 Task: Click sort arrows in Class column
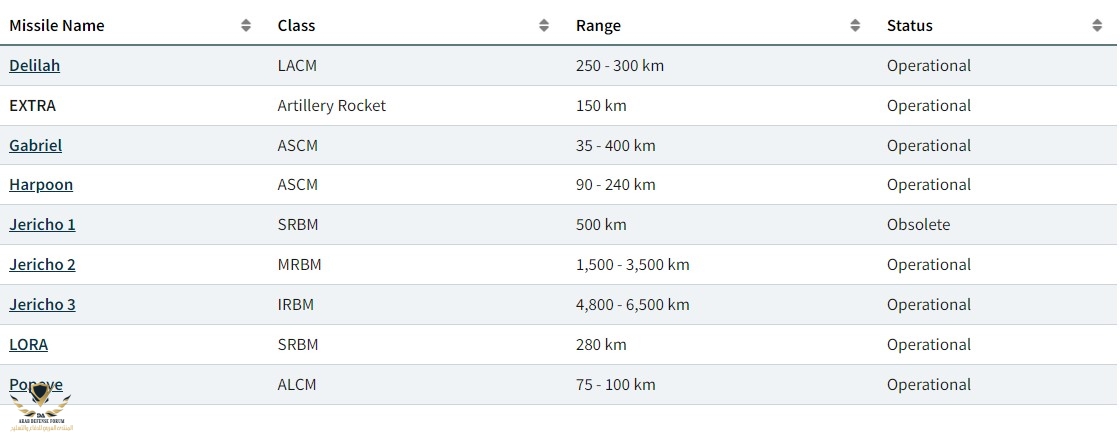(544, 26)
